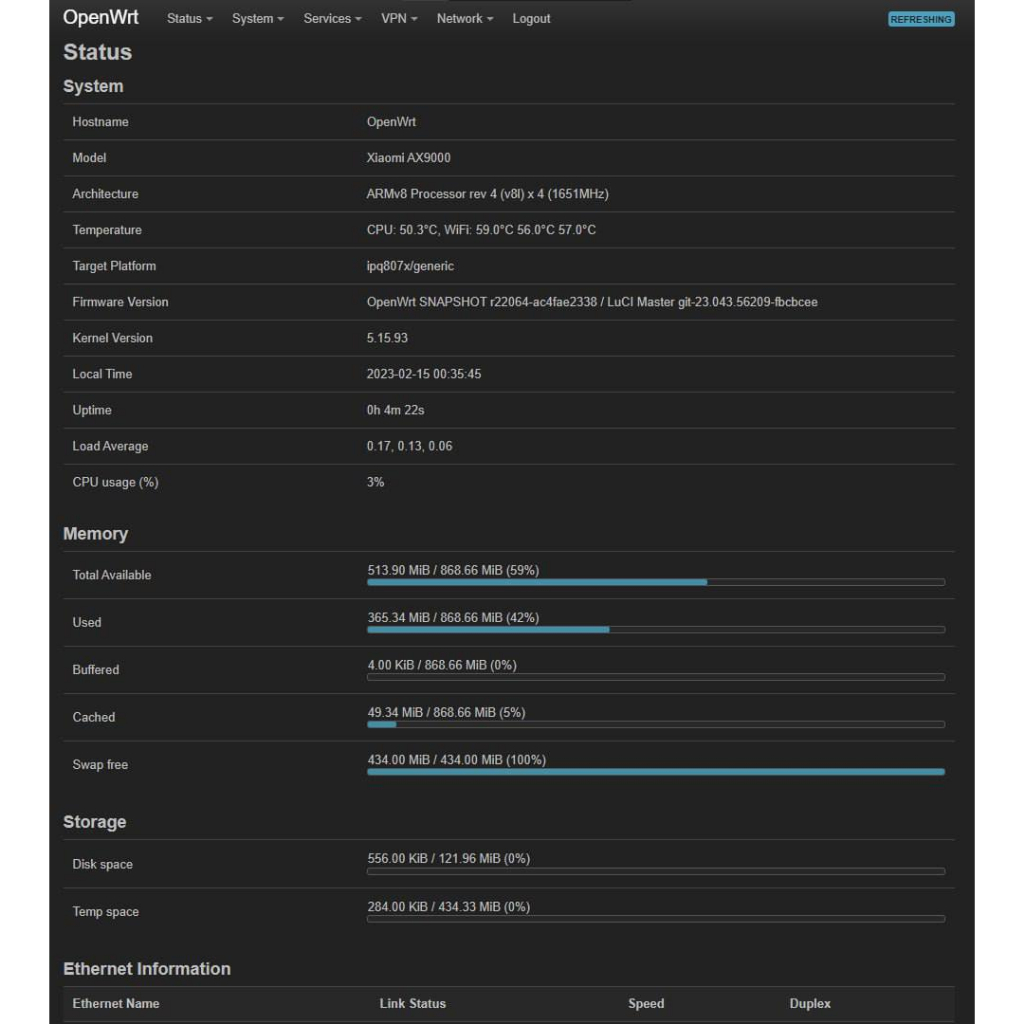Click the Firmware Version value text
The height and width of the screenshot is (1024, 1024).
click(592, 302)
